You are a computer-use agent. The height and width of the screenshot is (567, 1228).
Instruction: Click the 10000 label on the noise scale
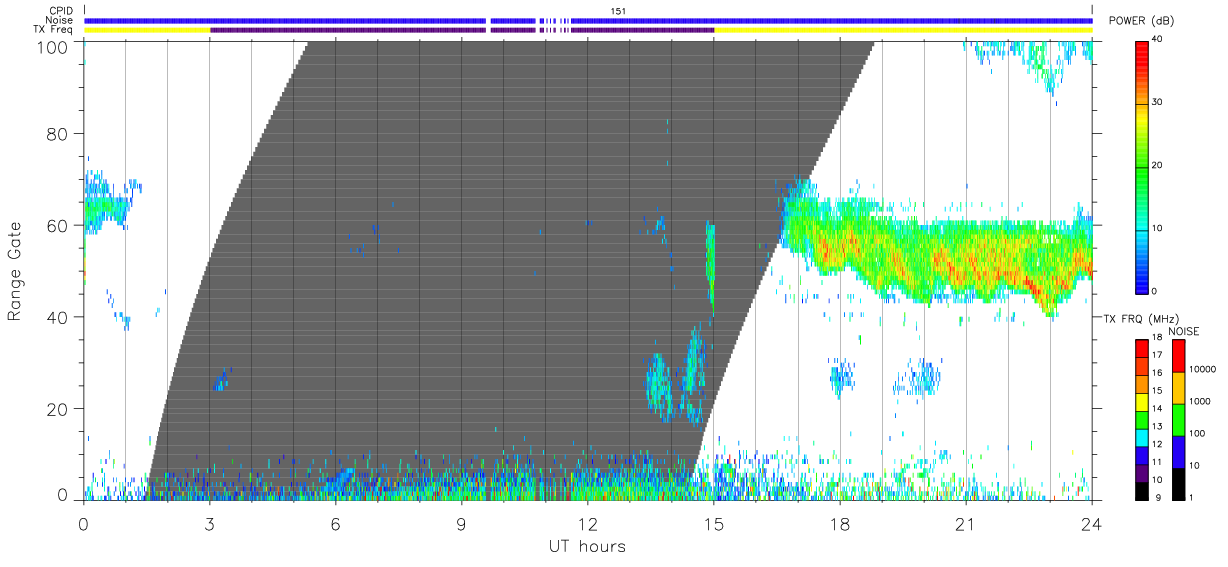pyautogui.click(x=1203, y=369)
